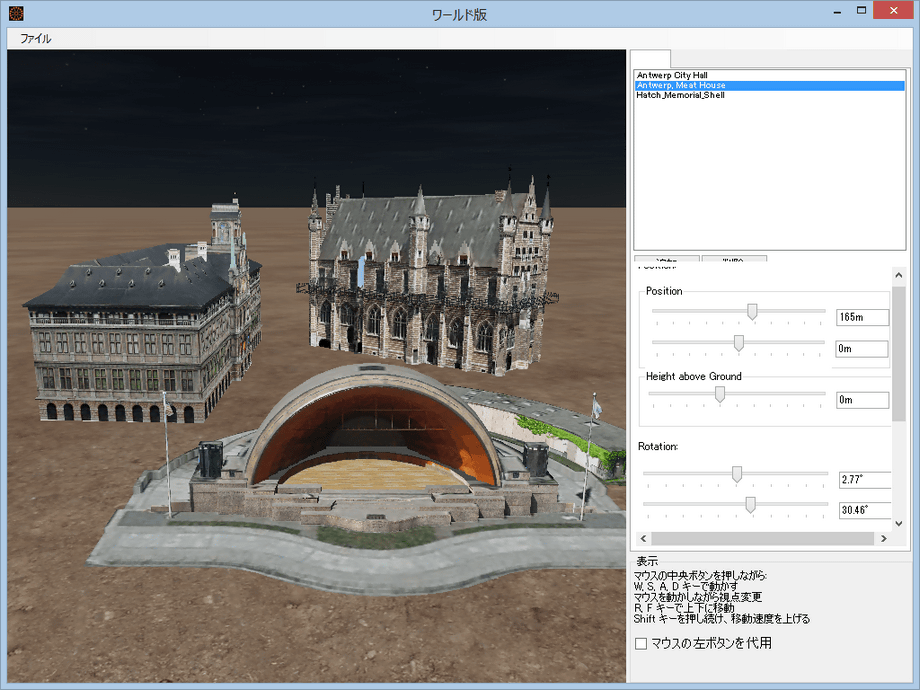Viewport: 920px width, 690px height.
Task: Click the properties panel scroll up arrow
Action: point(899,275)
